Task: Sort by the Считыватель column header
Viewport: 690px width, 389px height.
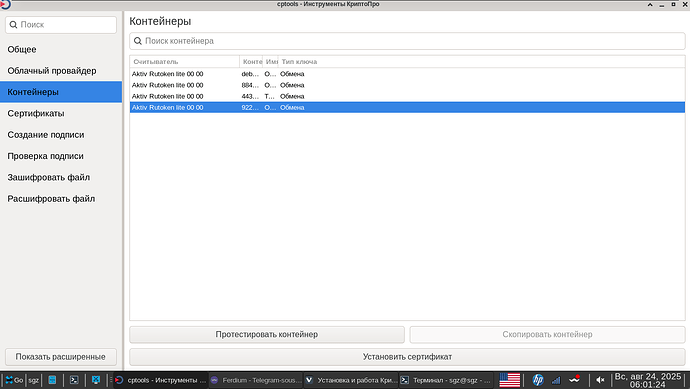Action: point(185,62)
